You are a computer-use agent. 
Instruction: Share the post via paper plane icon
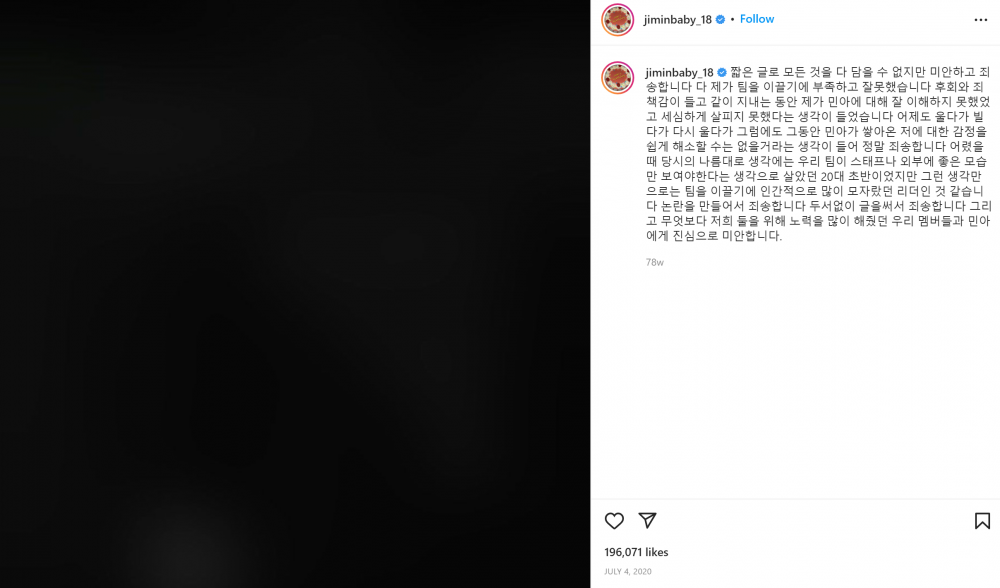tap(647, 520)
